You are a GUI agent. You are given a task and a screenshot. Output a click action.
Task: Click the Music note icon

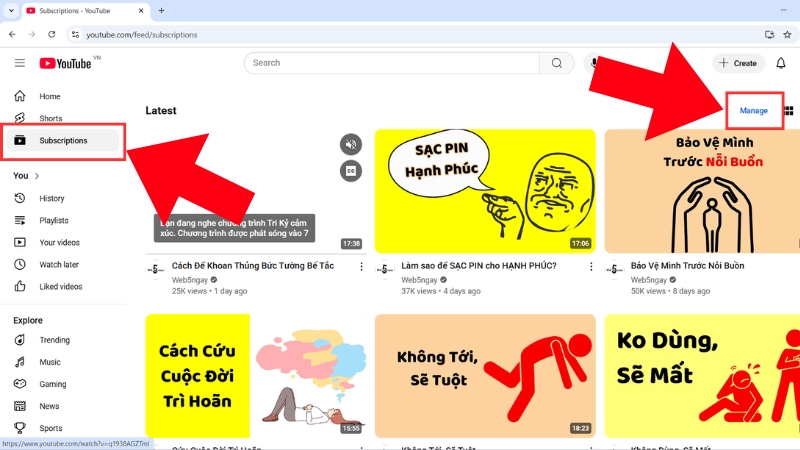click(x=19, y=362)
